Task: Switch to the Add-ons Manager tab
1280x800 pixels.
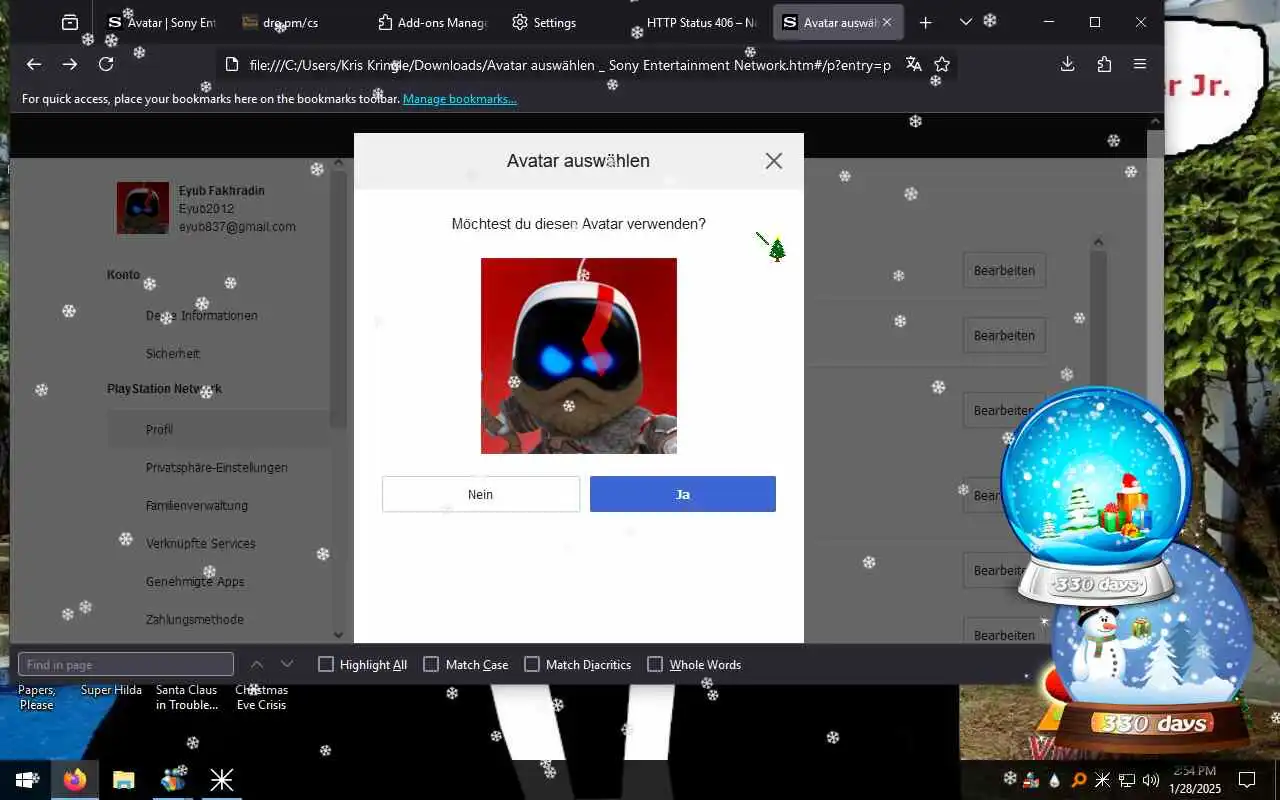Action: pos(432,22)
